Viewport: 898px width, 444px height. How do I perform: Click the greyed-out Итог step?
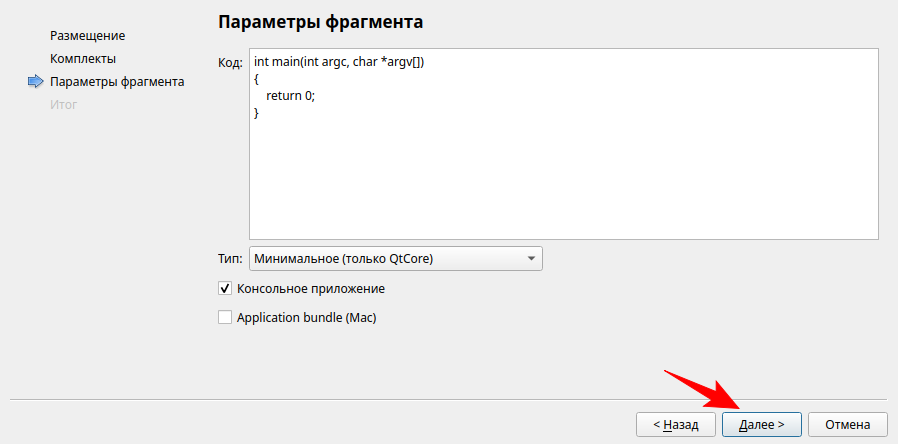click(x=63, y=104)
